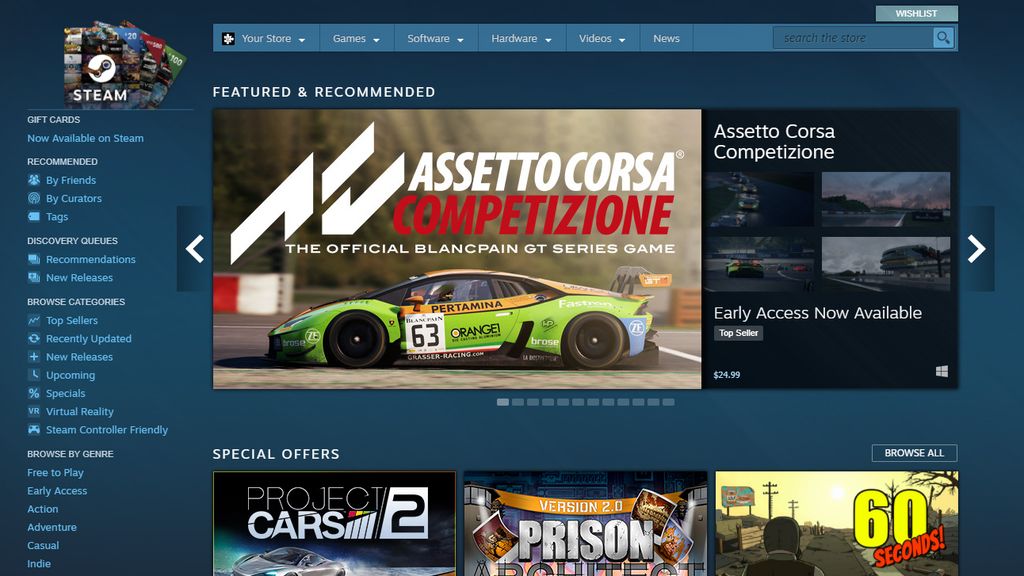Screen dimensions: 1024x576
Task: Open the News section
Action: (665, 37)
